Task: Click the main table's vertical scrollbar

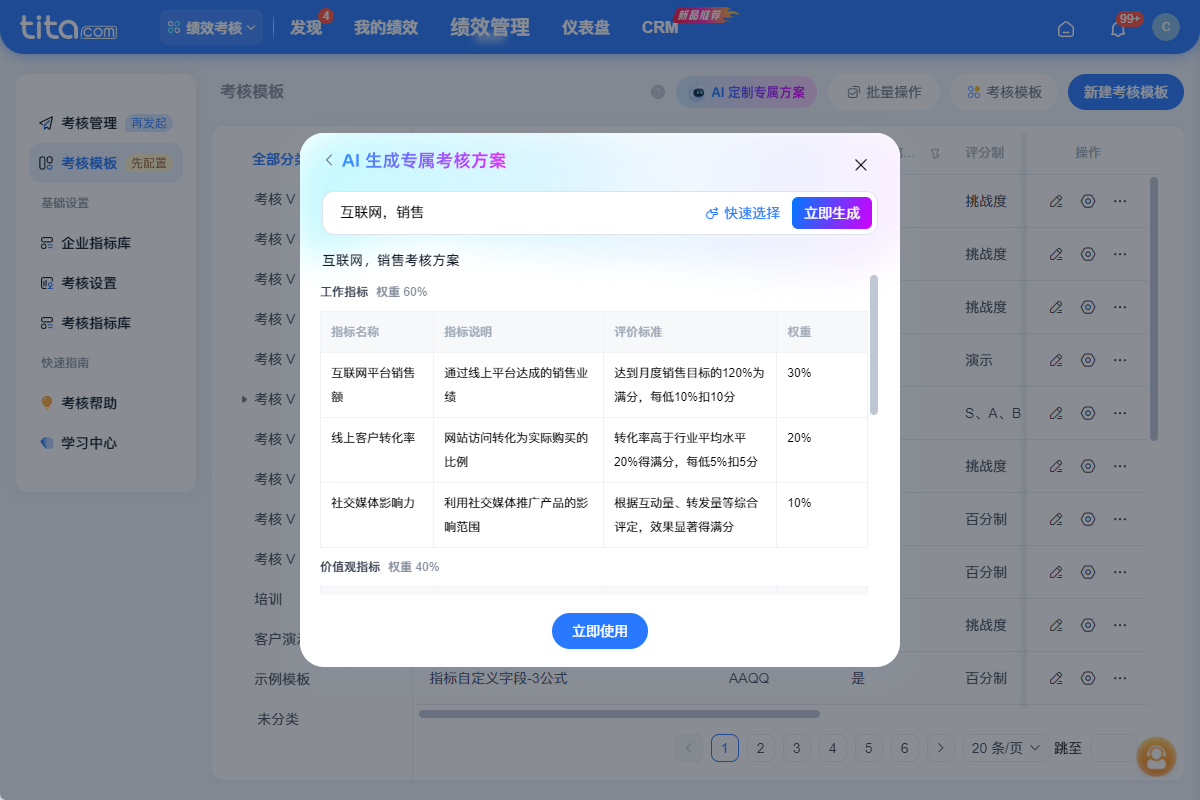Action: click(x=1154, y=310)
